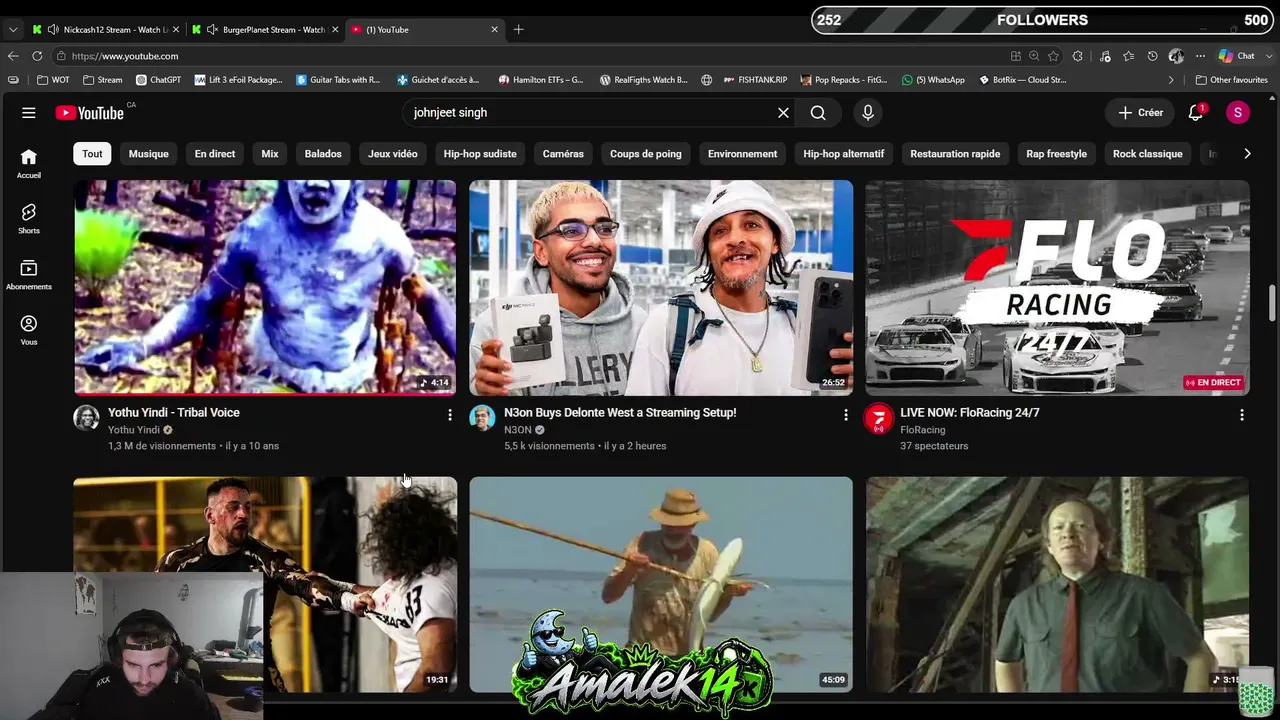Screen dimensions: 1280x720
Task: Play the Flo Racing live thumbnail
Action: point(1057,288)
